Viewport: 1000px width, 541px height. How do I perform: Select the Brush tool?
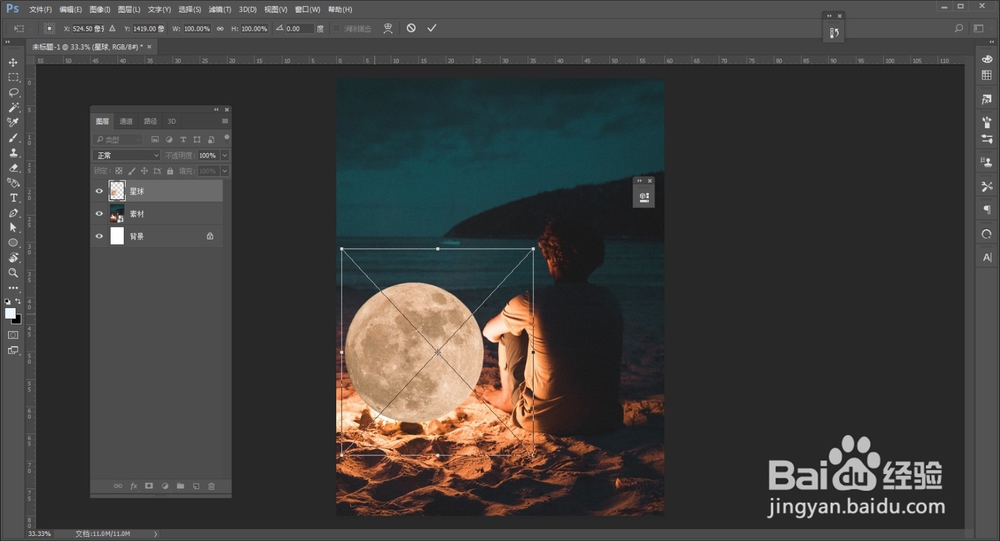pos(13,138)
